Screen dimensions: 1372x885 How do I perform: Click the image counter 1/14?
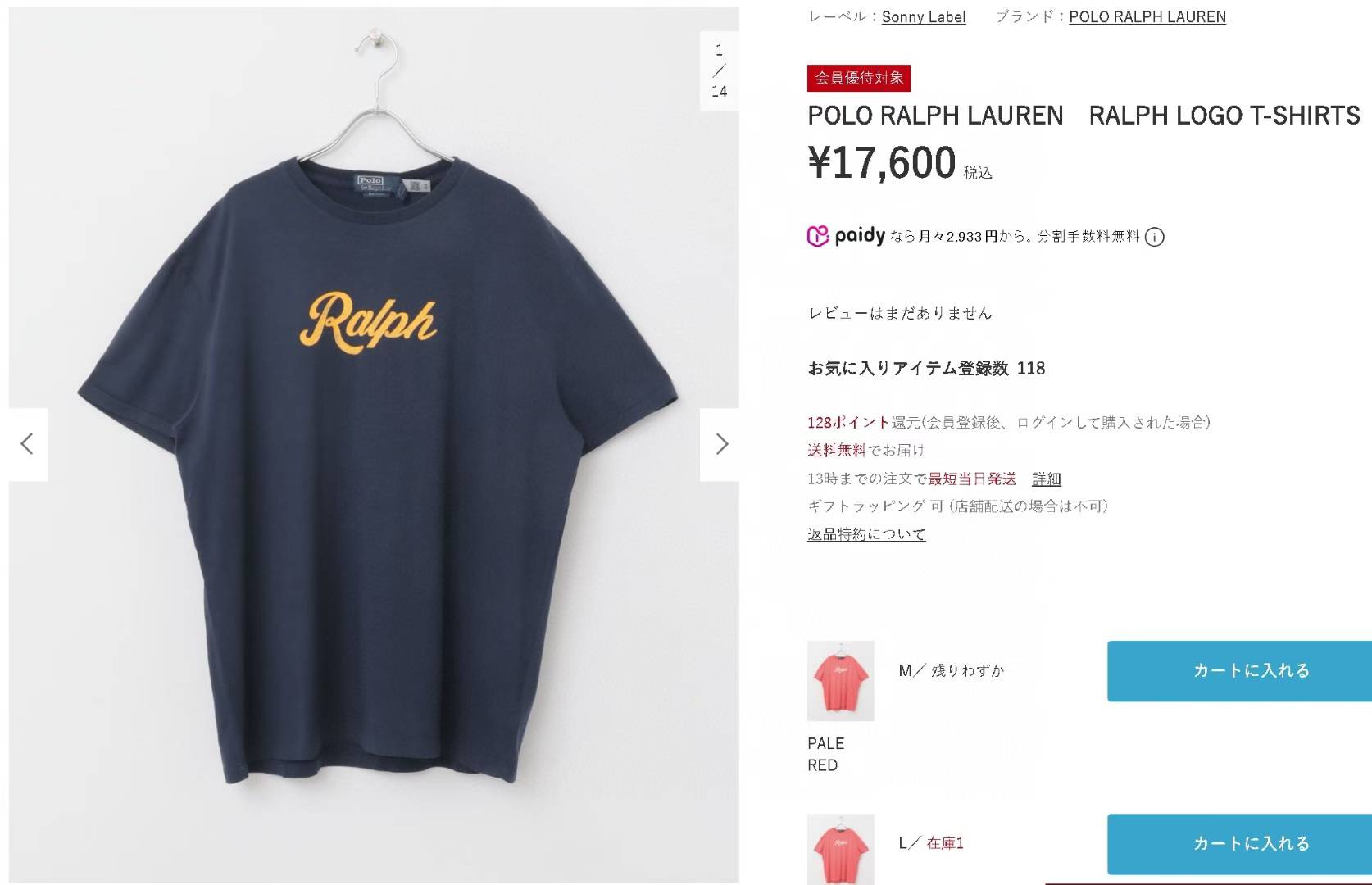(720, 70)
